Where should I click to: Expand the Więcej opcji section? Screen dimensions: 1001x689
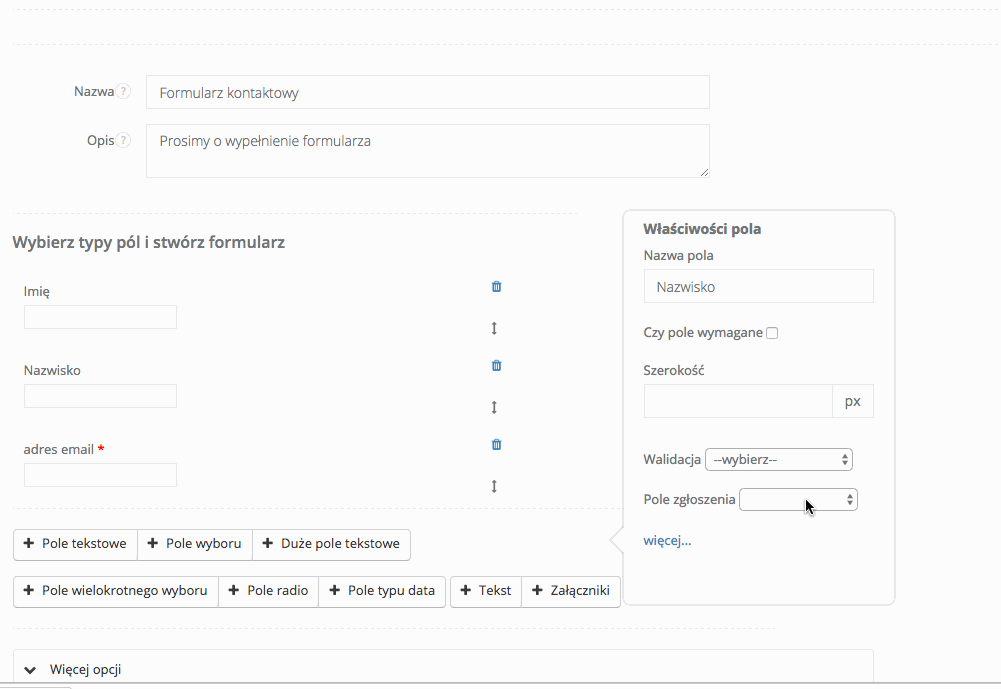86,669
